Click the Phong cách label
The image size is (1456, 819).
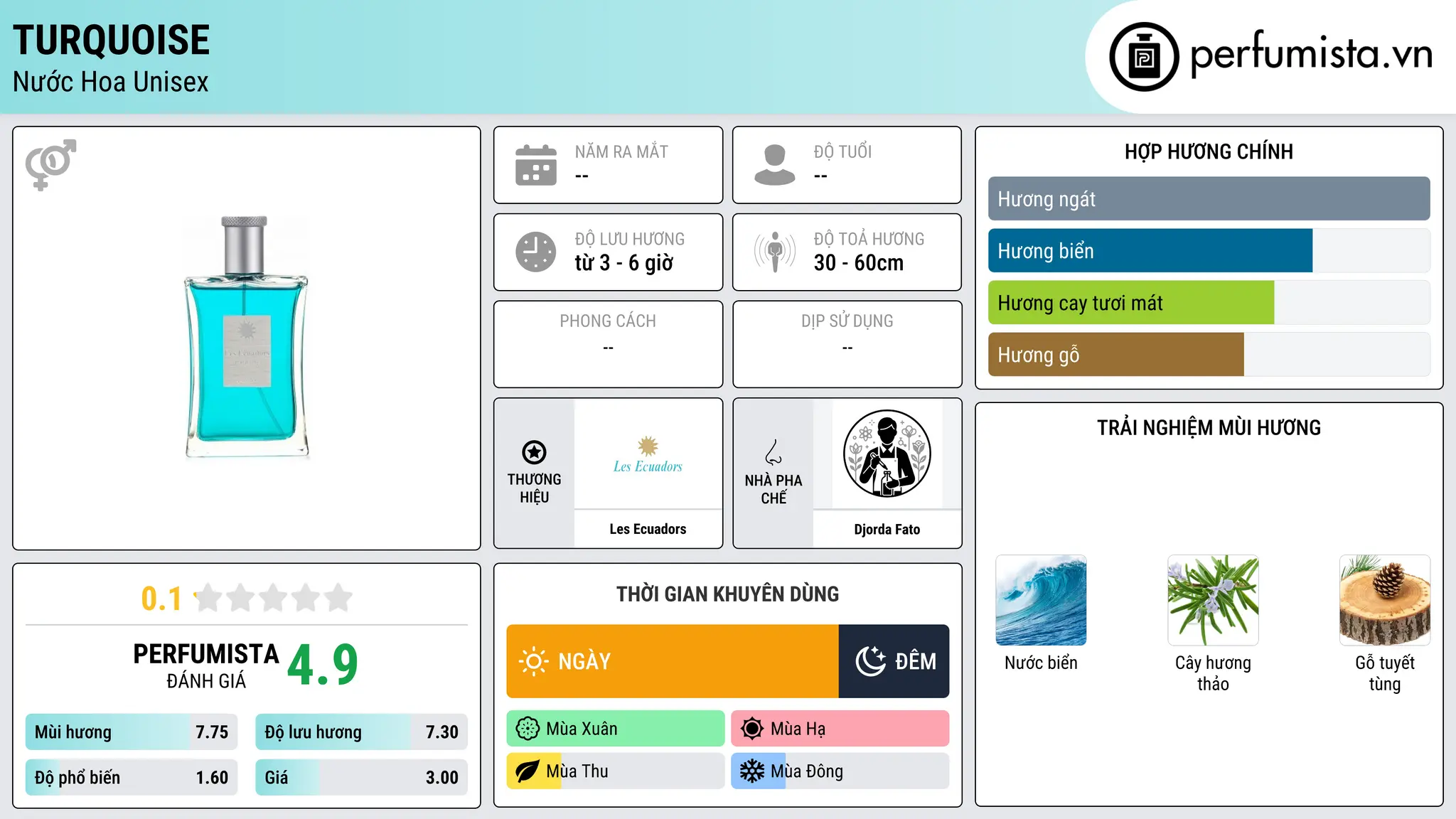click(x=608, y=321)
